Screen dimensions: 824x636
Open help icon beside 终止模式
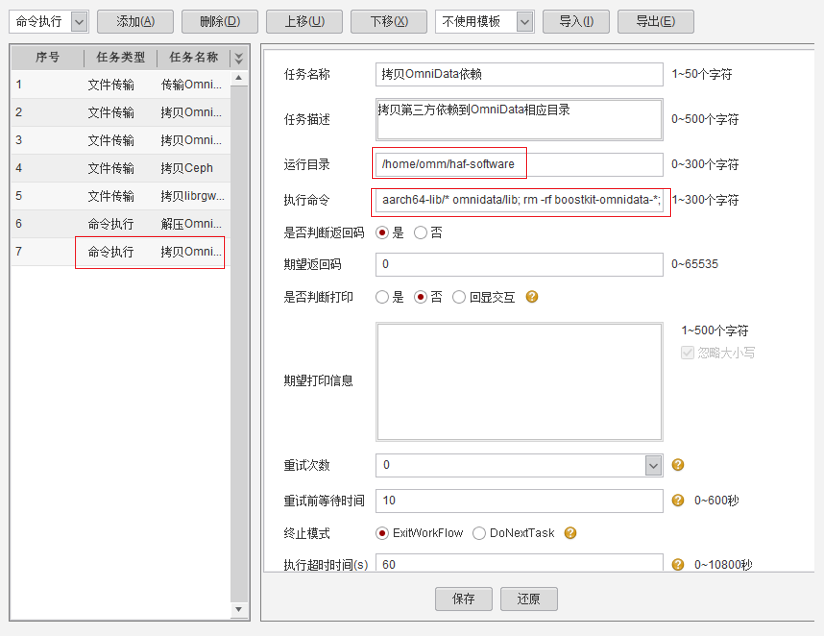(570, 533)
